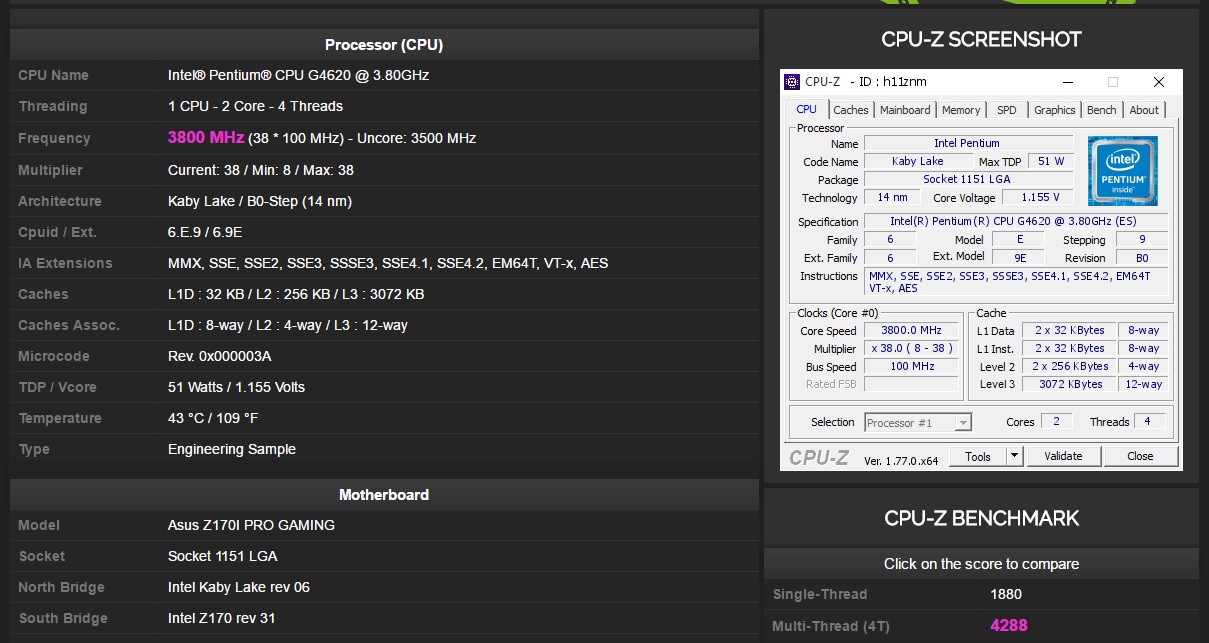Click the Code Name field Kaby Lake
Viewport: 1209px width, 643px height.
click(918, 161)
